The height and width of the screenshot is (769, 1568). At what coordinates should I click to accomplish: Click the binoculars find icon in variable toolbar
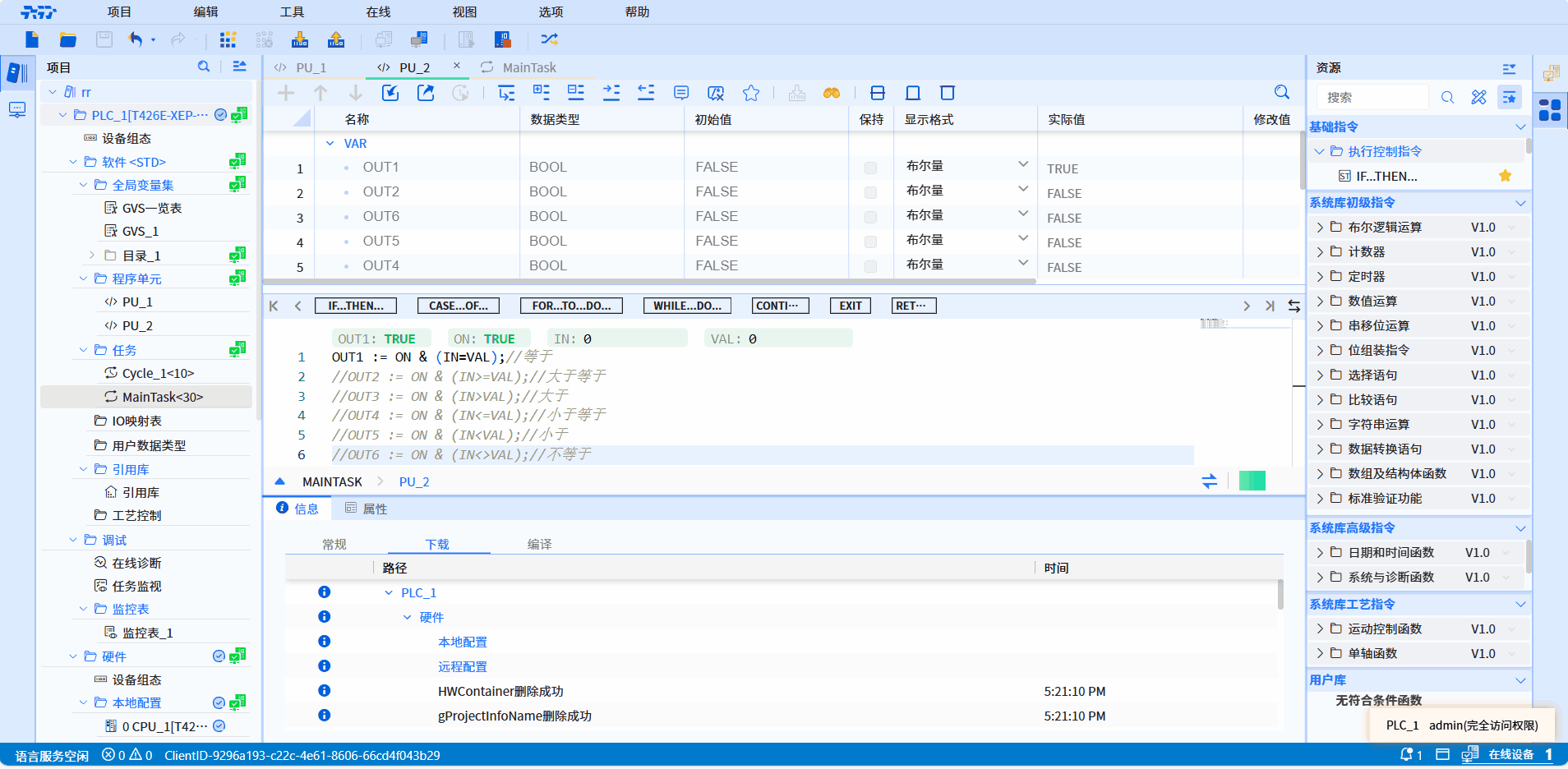pyautogui.click(x=832, y=93)
